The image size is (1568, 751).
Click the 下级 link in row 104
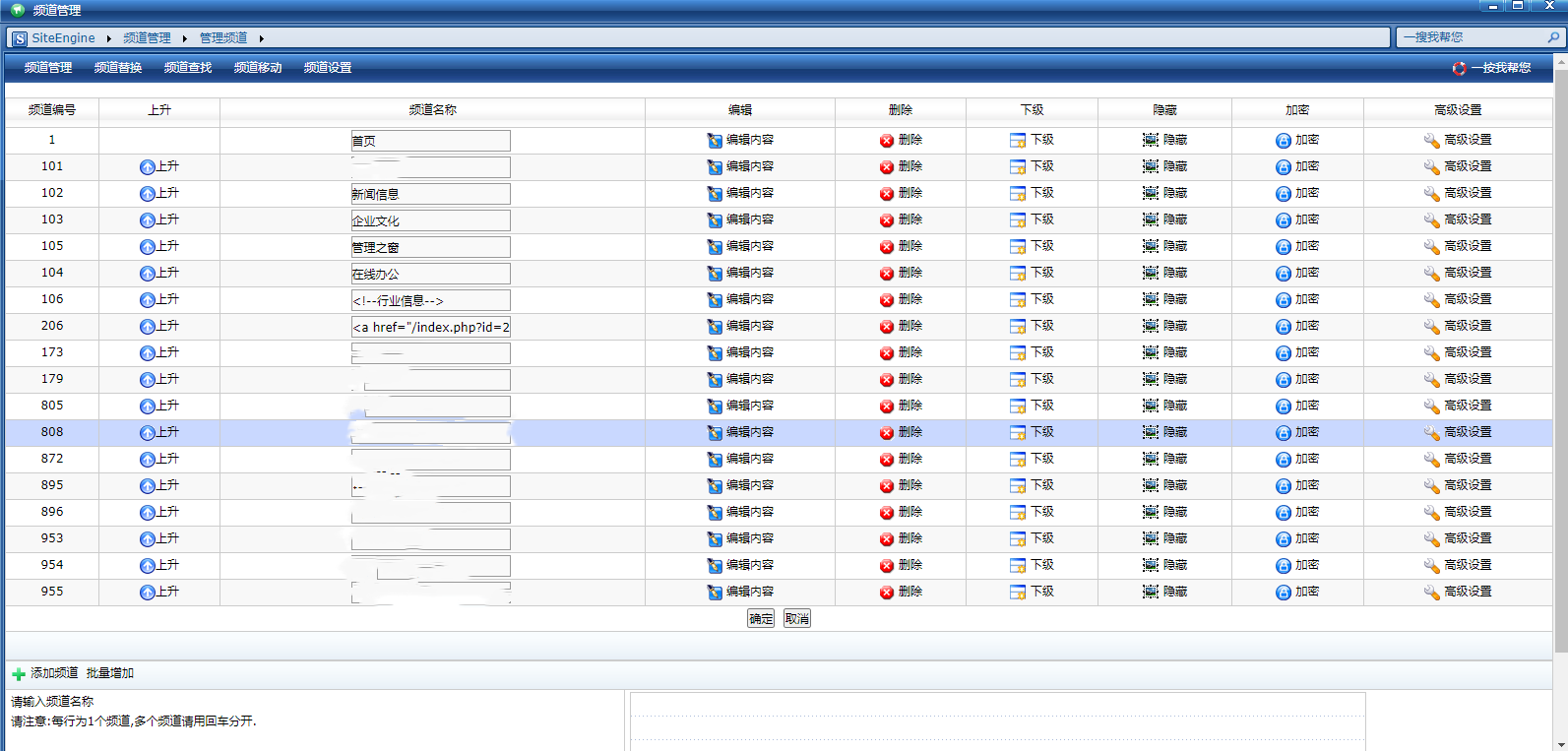[1042, 273]
